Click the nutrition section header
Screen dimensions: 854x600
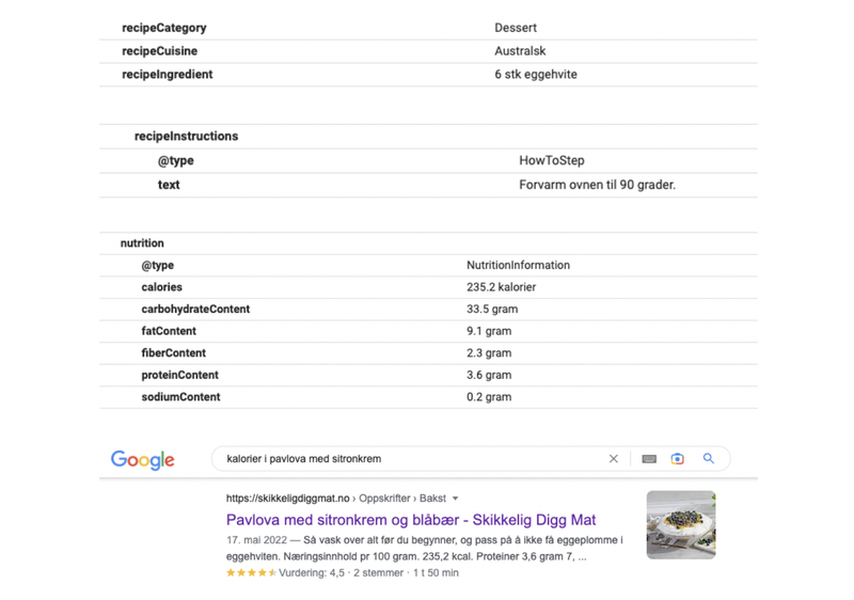pos(142,243)
